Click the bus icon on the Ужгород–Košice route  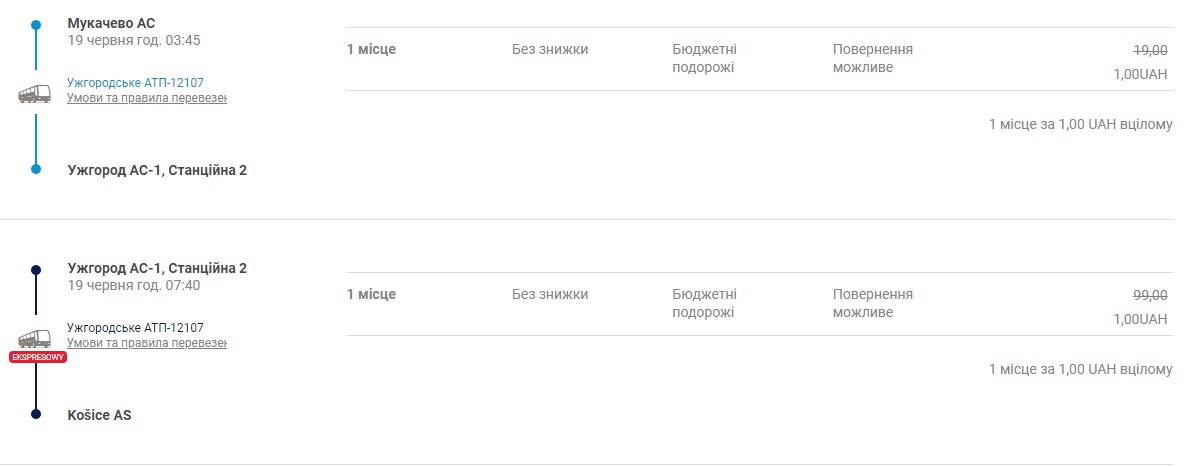click(35, 339)
